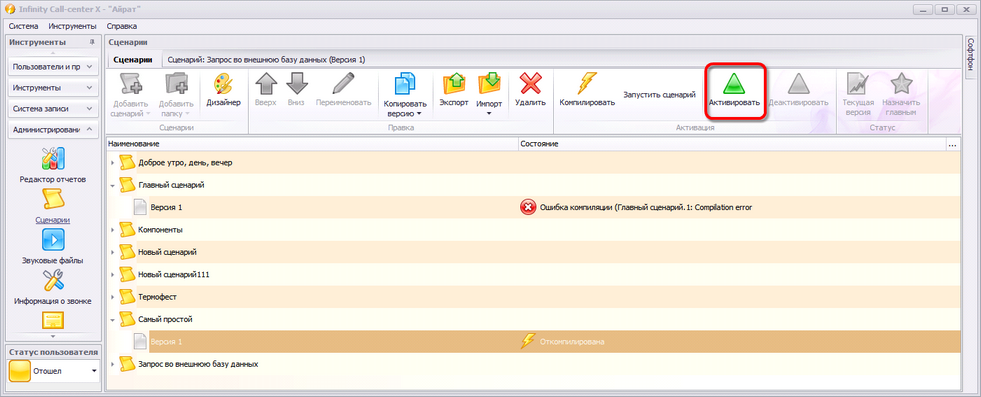Click the Откомпилирована lightning status icon
Image resolution: width=981 pixels, height=397 pixels.
528,341
